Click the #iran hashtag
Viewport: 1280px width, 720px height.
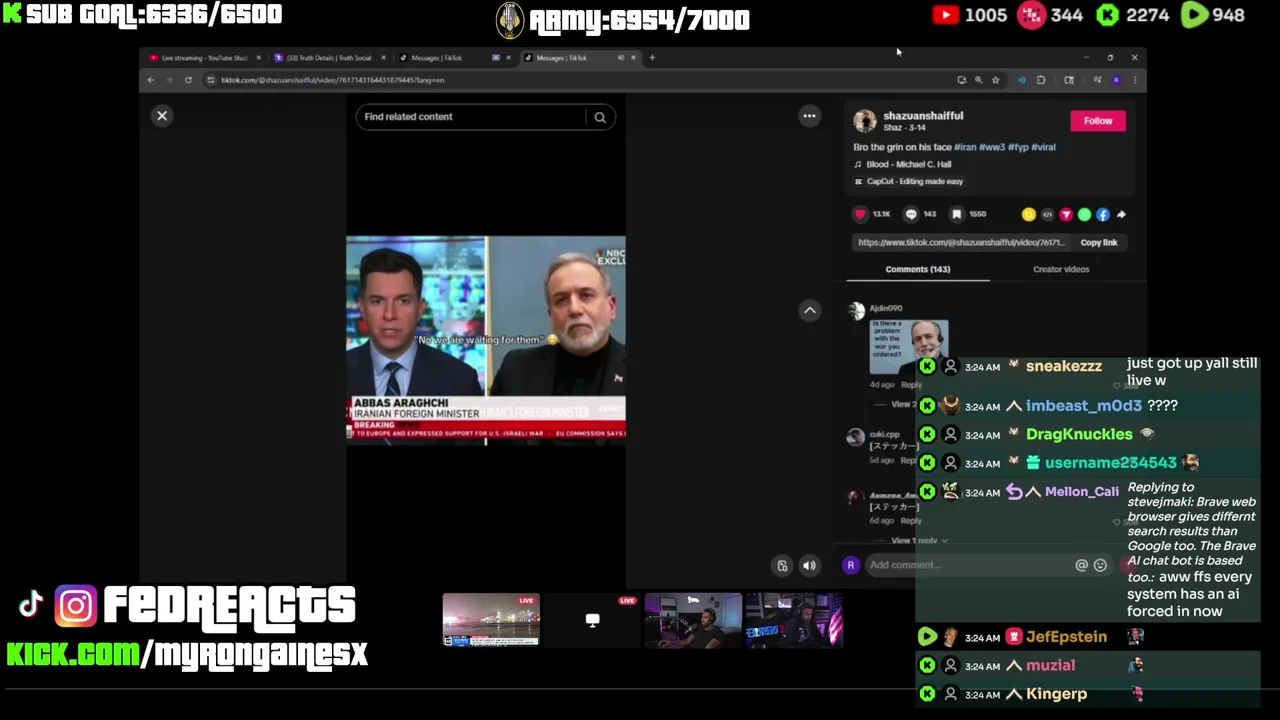[965, 147]
